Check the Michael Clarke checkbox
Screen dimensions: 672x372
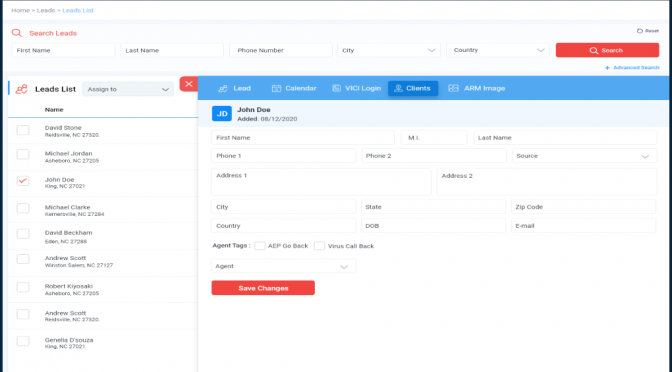(x=23, y=208)
